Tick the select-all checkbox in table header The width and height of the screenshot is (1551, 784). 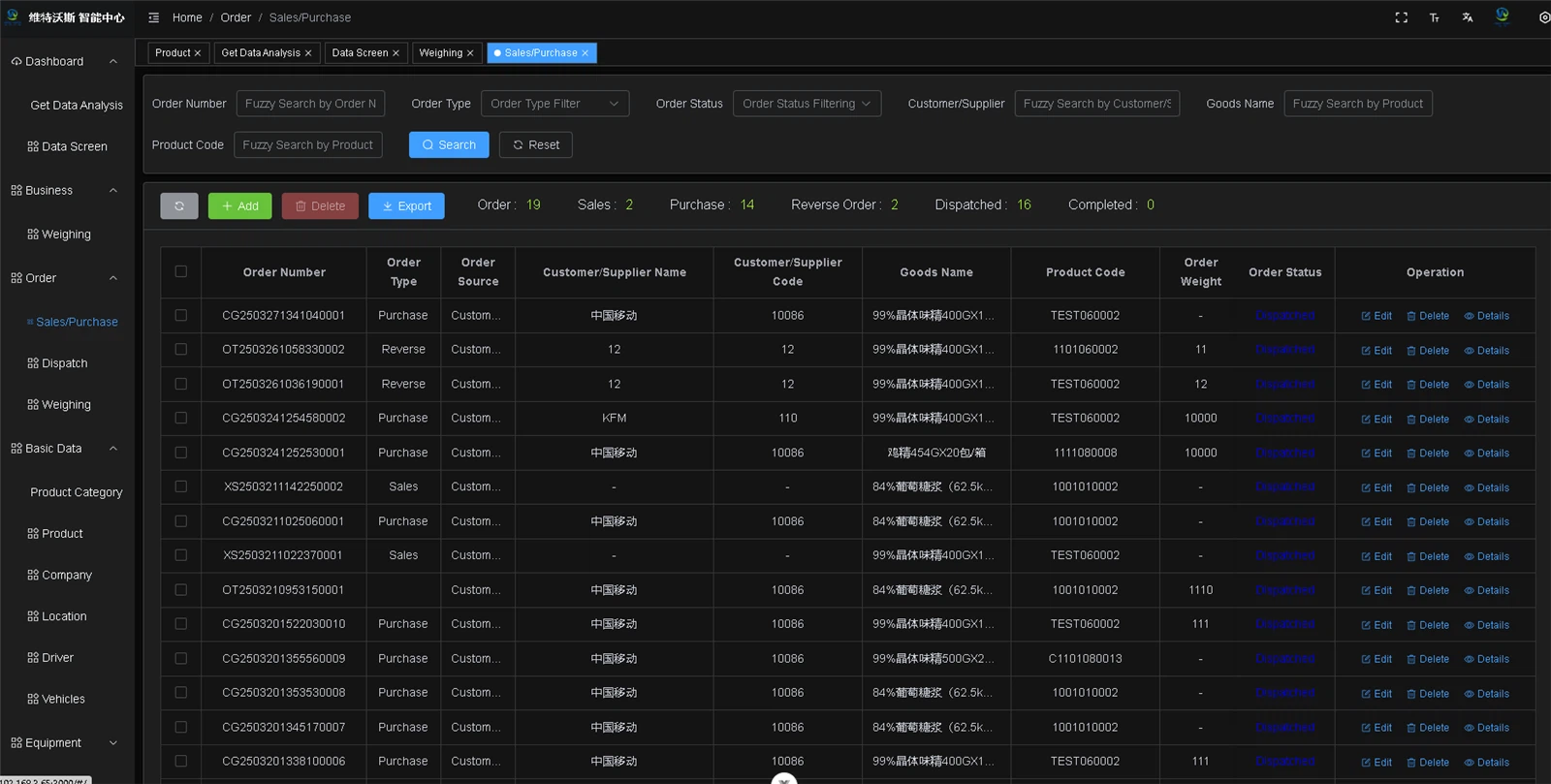(x=181, y=271)
